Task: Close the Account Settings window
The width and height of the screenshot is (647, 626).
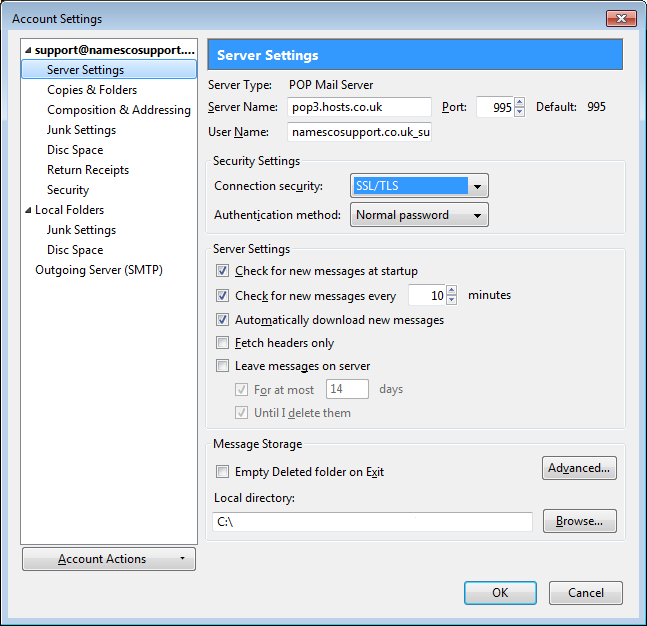Action: coord(621,19)
